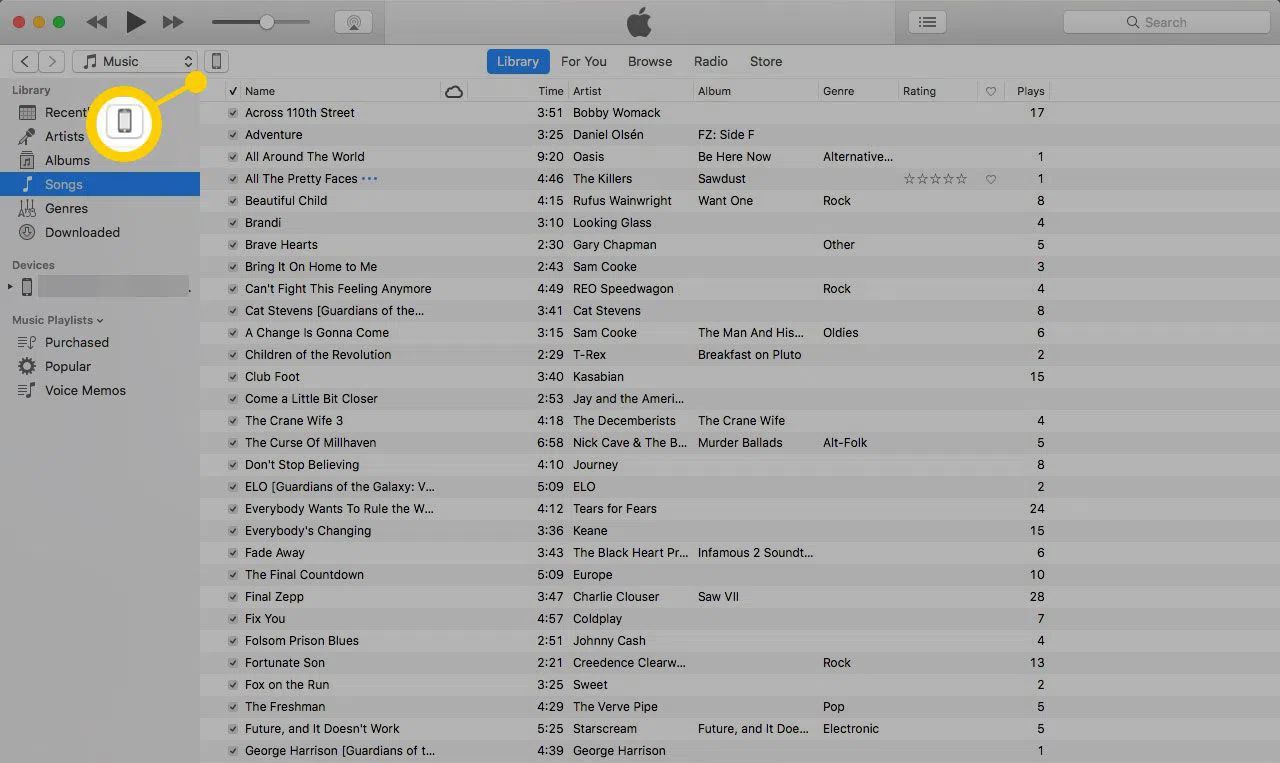The height and width of the screenshot is (763, 1280).
Task: Uncheck the Beautiful Child checkbox
Action: [232, 201]
